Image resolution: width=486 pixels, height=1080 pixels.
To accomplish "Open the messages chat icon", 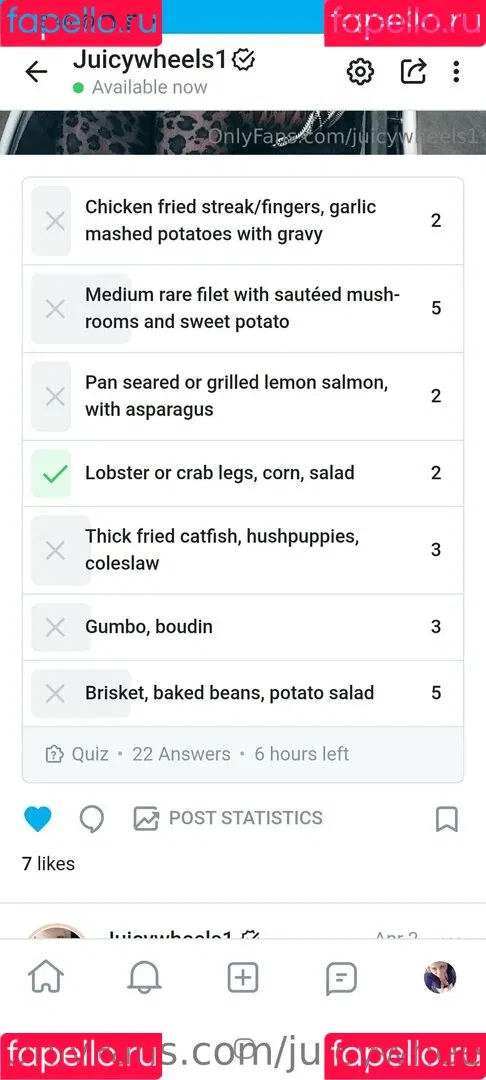I will [341, 977].
